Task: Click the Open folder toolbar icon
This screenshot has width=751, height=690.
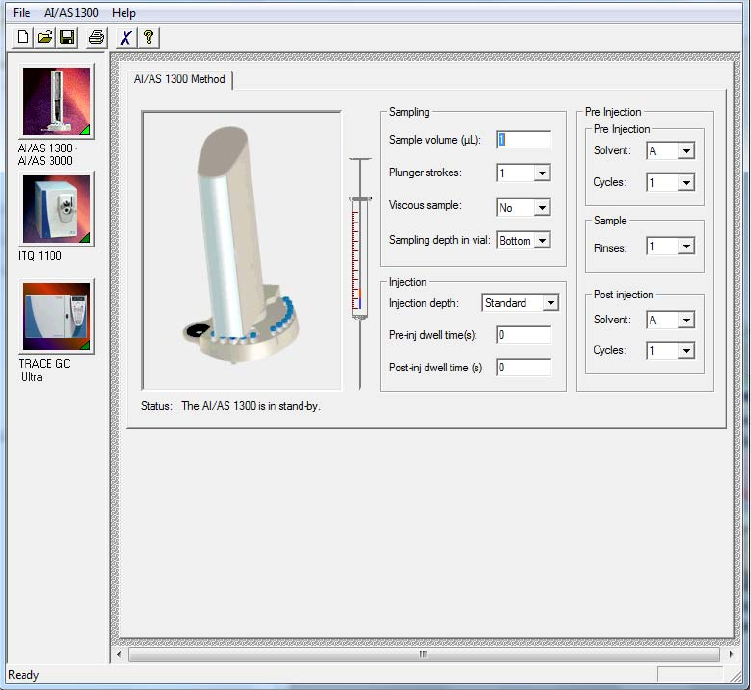Action: pyautogui.click(x=45, y=37)
